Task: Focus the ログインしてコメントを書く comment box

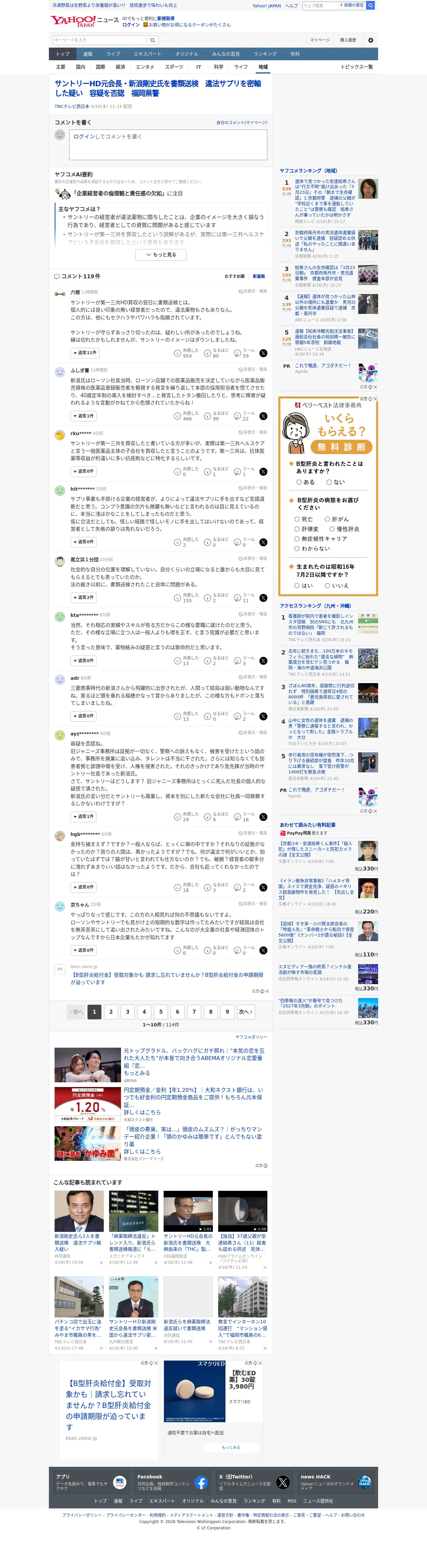Action: (169, 145)
